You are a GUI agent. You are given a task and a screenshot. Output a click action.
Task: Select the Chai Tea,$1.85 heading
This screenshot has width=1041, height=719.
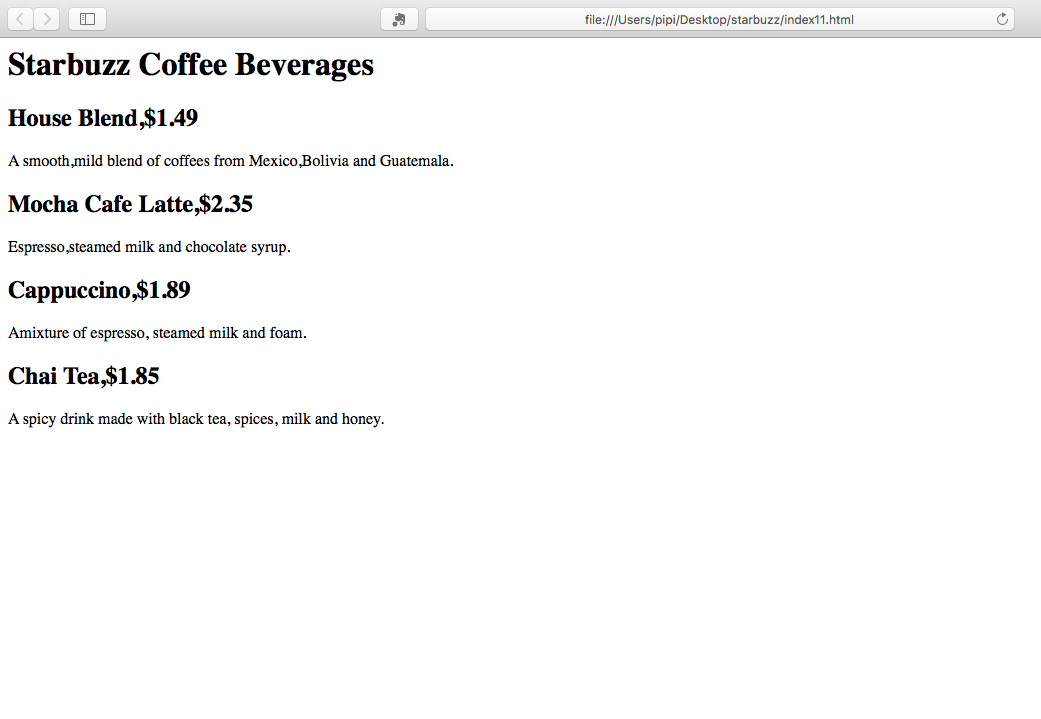click(84, 376)
